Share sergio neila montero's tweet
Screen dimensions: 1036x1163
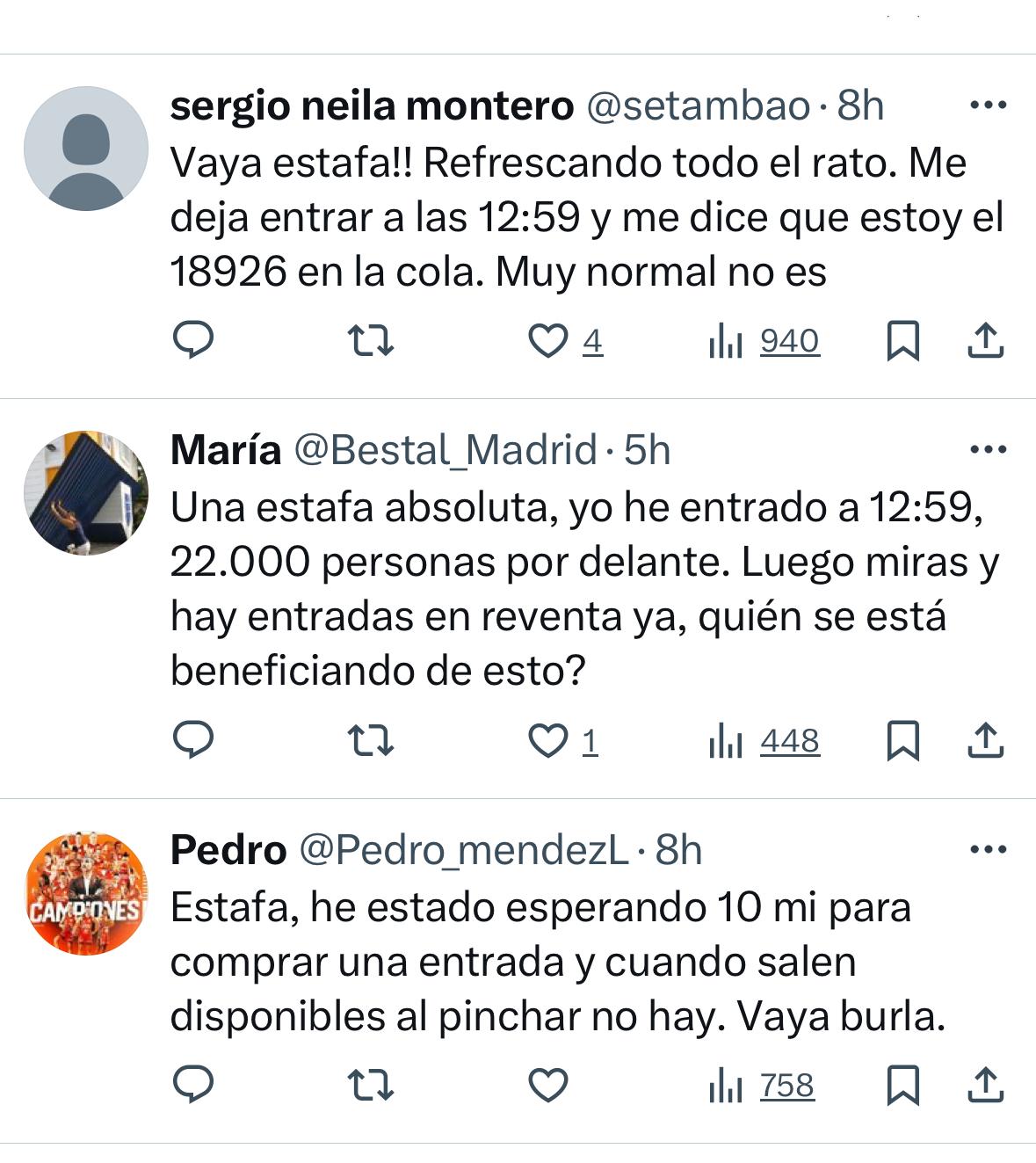click(985, 341)
